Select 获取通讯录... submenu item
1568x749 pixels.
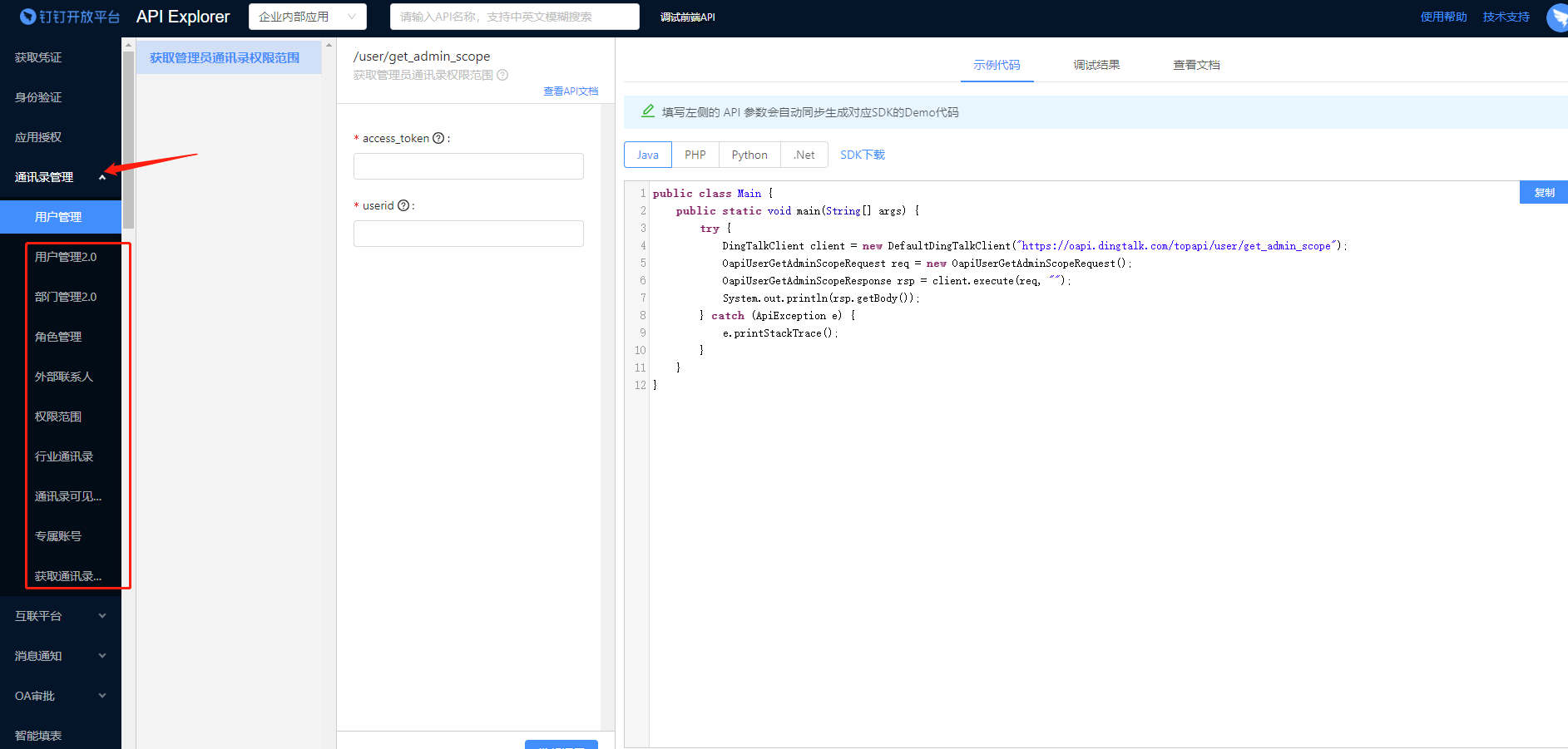[x=68, y=576]
